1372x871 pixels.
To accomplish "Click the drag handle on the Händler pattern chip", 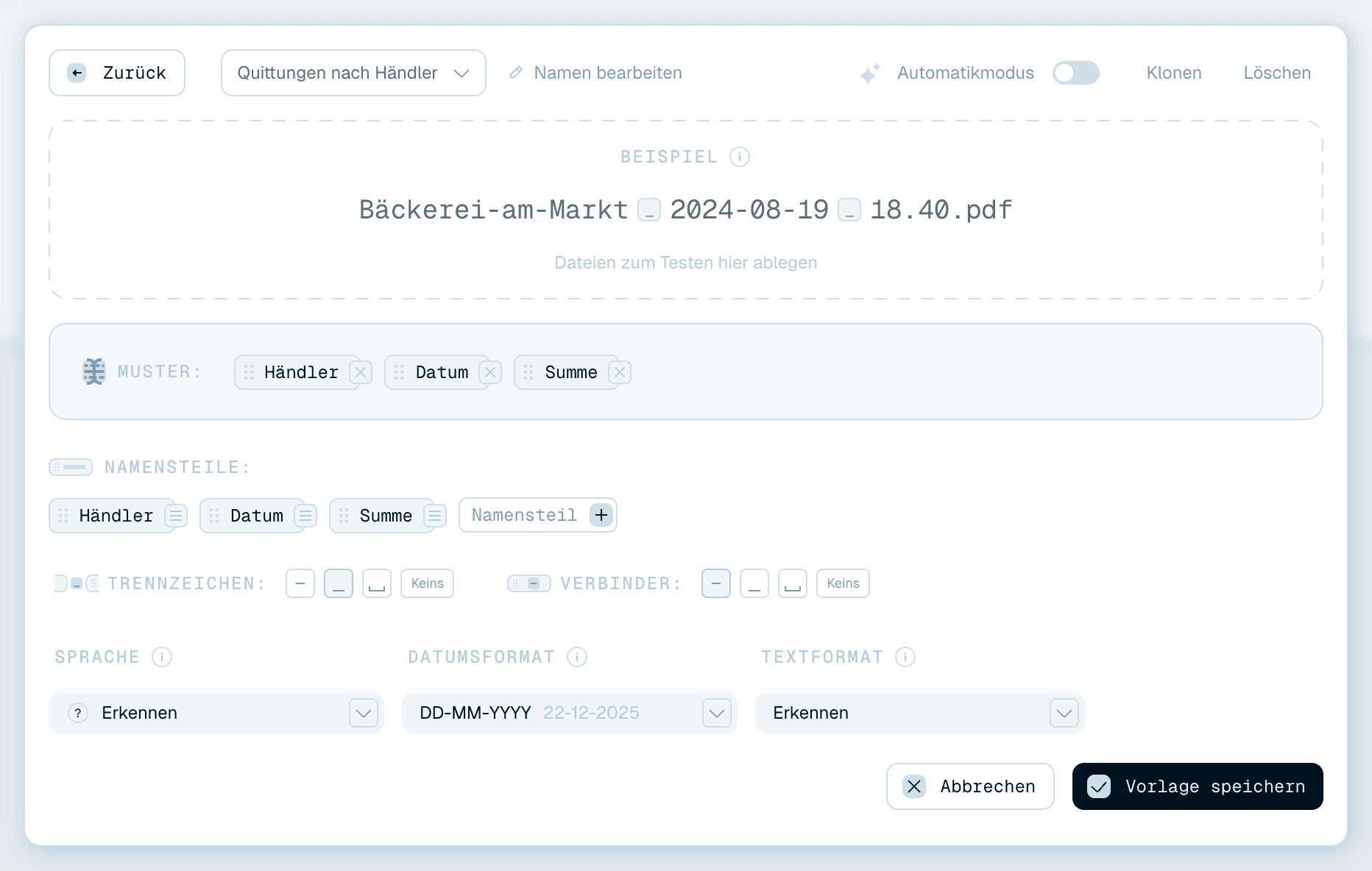I will coord(249,372).
